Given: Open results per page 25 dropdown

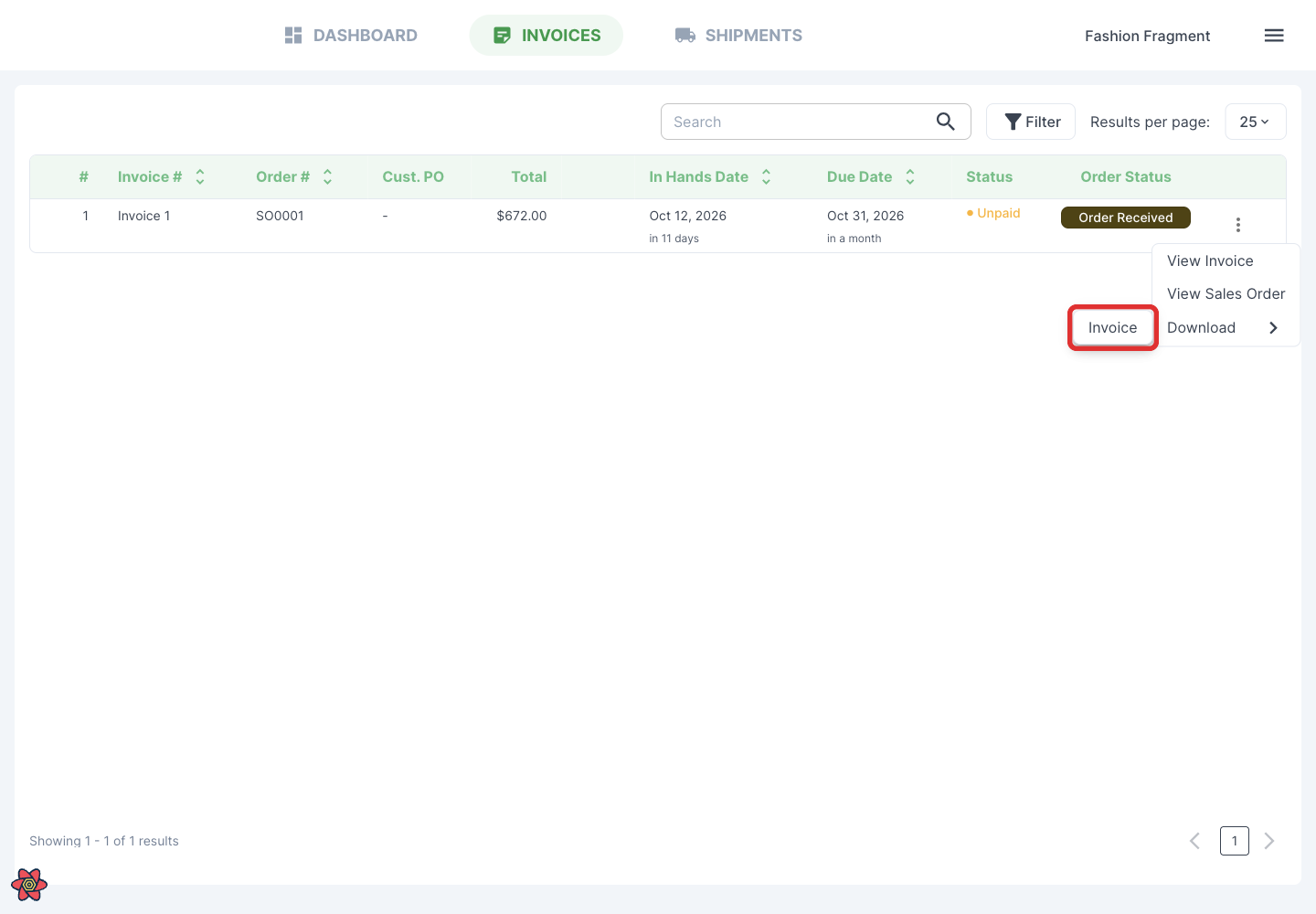Looking at the screenshot, I should tap(1256, 122).
